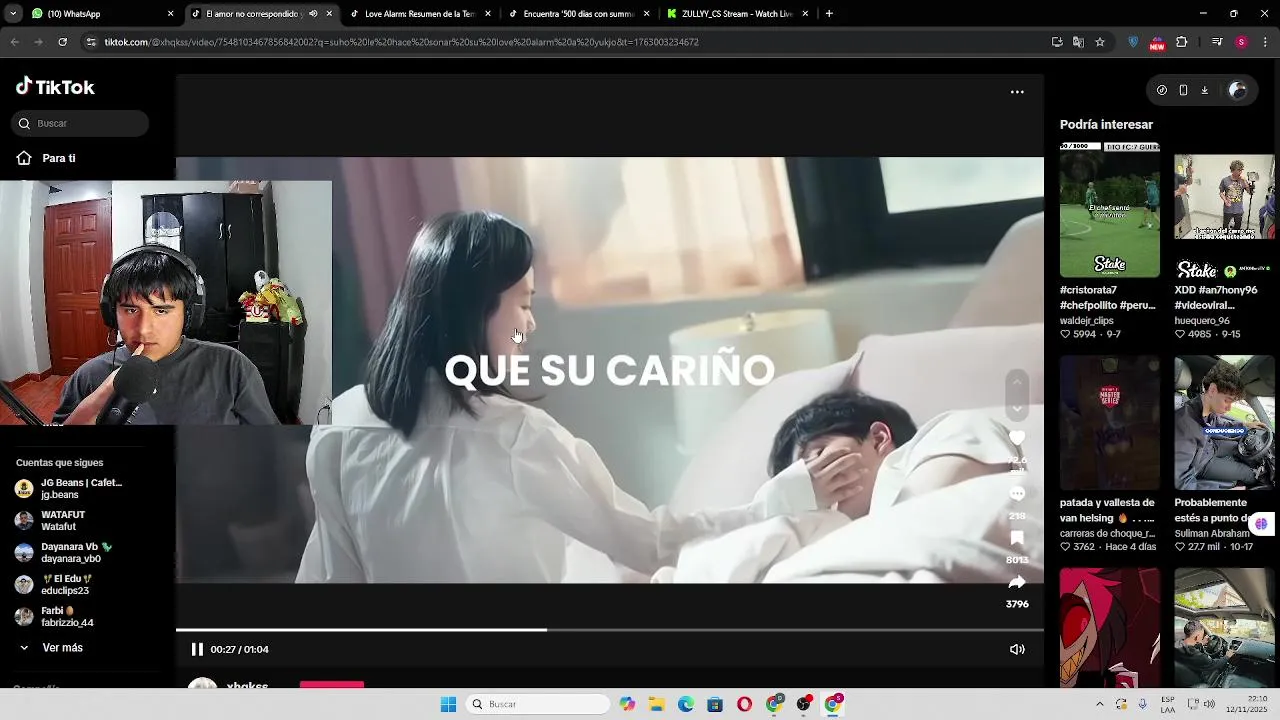Open Microsoft Store from taskbar
This screenshot has height=720, width=1280.
click(715, 704)
